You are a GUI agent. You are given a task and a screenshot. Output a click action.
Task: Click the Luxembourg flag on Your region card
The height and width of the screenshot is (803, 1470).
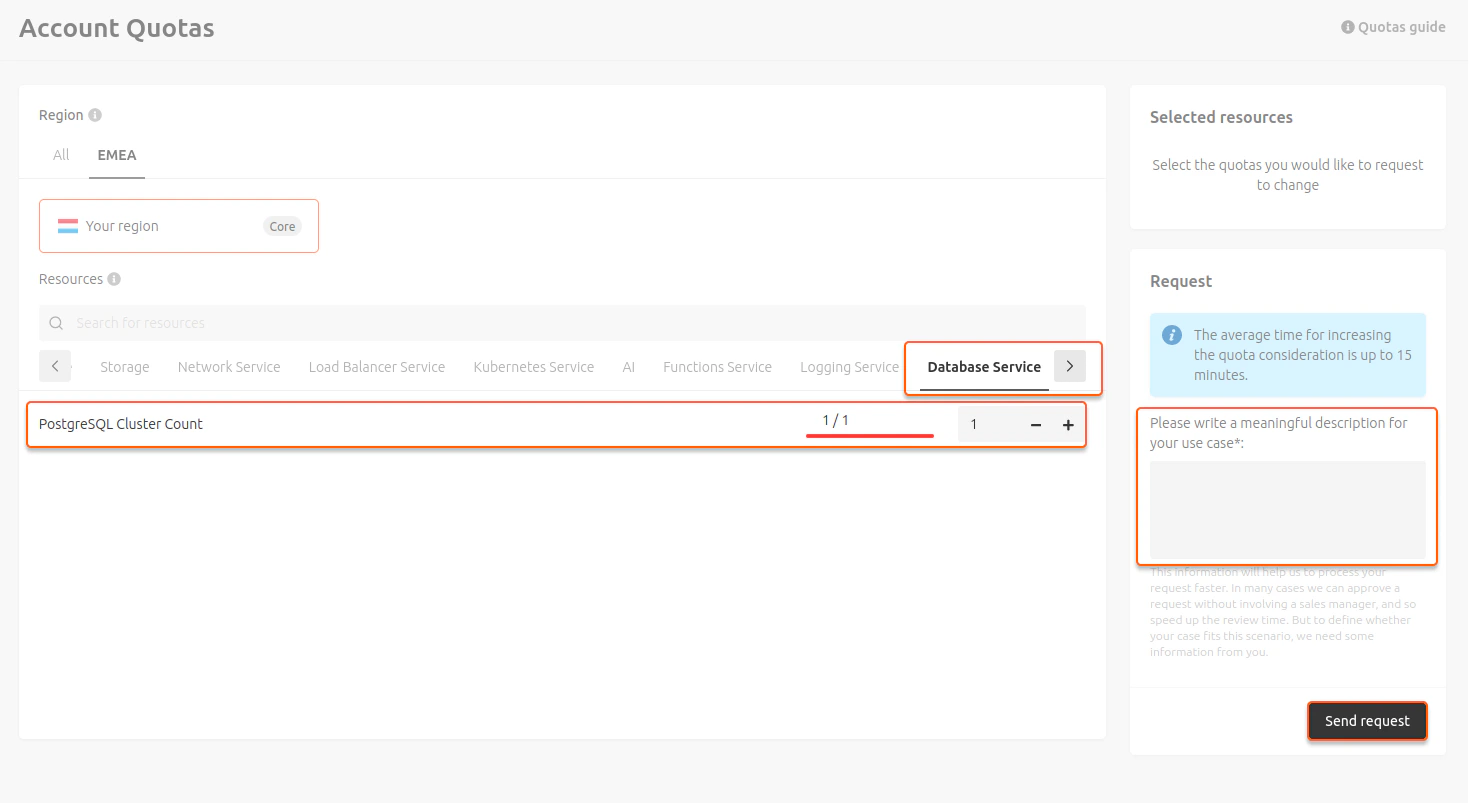tap(68, 225)
